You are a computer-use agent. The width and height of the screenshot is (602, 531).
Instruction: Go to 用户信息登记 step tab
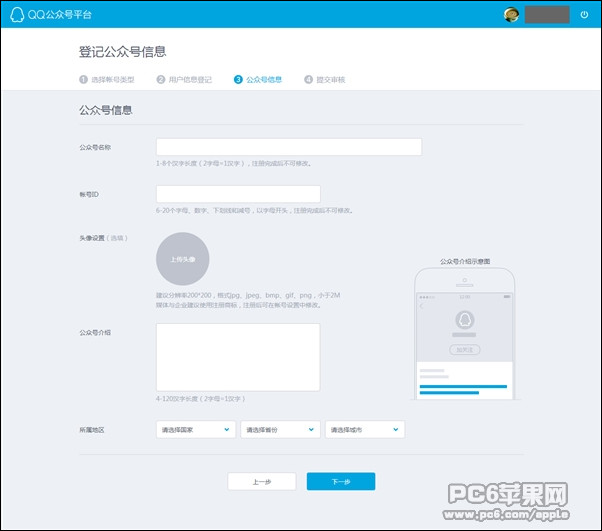click(186, 79)
